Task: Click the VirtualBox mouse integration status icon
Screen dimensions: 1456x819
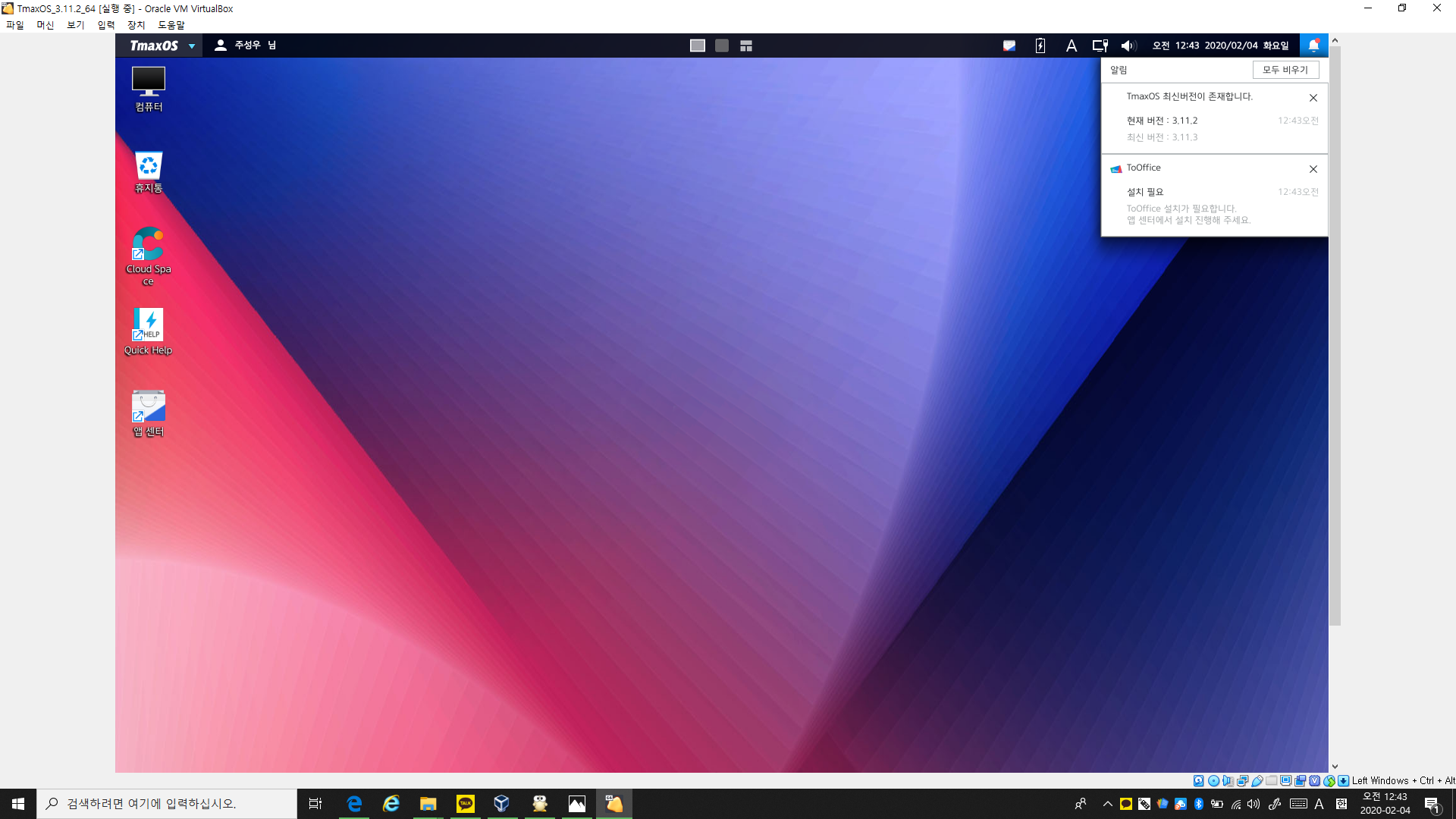Action: pyautogui.click(x=1329, y=780)
